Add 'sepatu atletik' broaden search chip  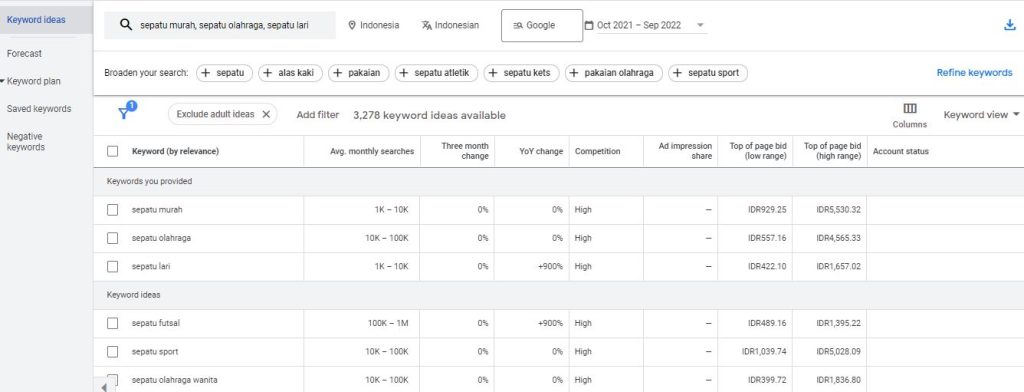click(x=436, y=73)
